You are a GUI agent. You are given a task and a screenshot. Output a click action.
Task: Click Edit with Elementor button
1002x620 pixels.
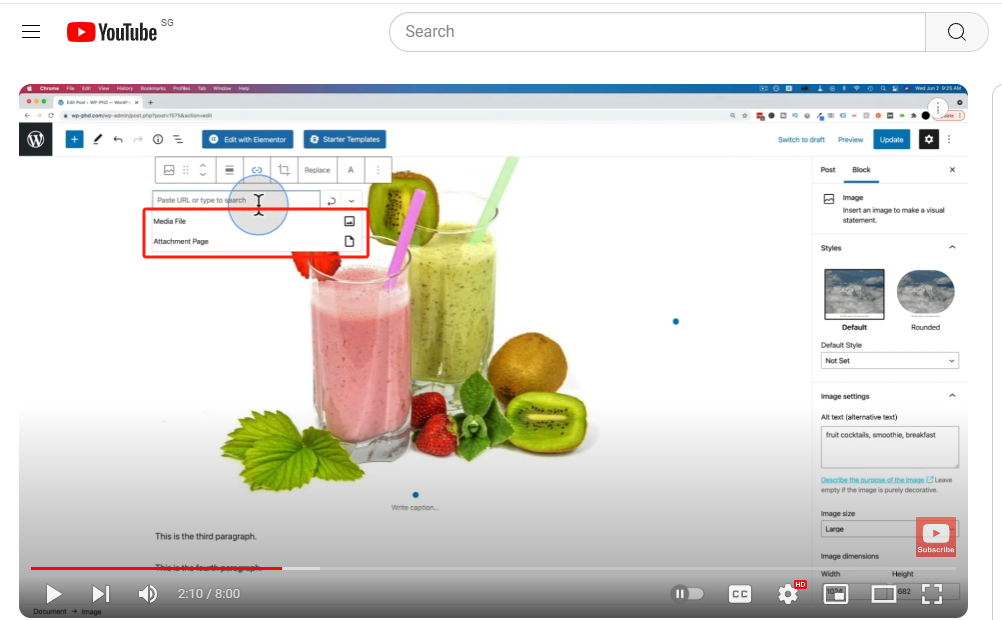pyautogui.click(x=248, y=139)
